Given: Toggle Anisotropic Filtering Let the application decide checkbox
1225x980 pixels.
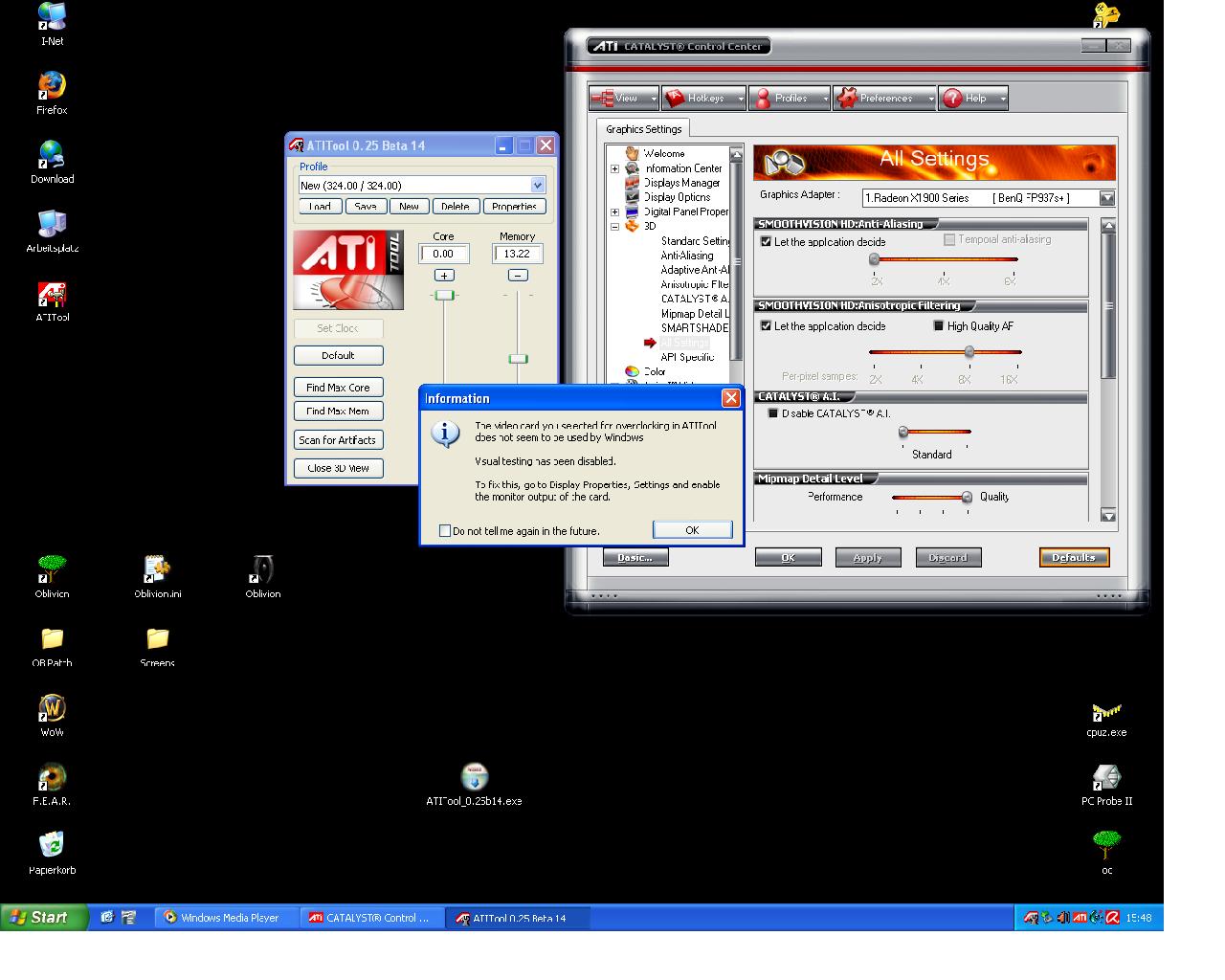Looking at the screenshot, I should pyautogui.click(x=766, y=326).
